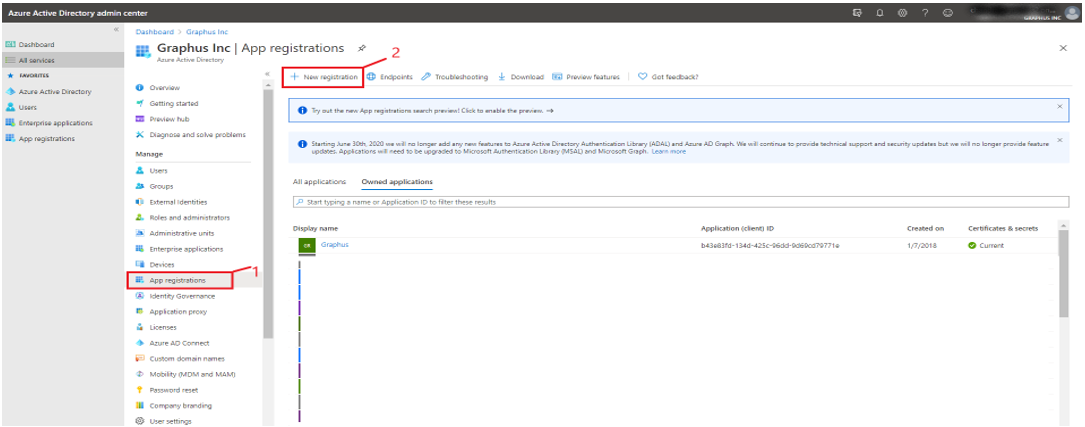
Task: Open the portal settings gear icon
Action: pyautogui.click(x=902, y=13)
